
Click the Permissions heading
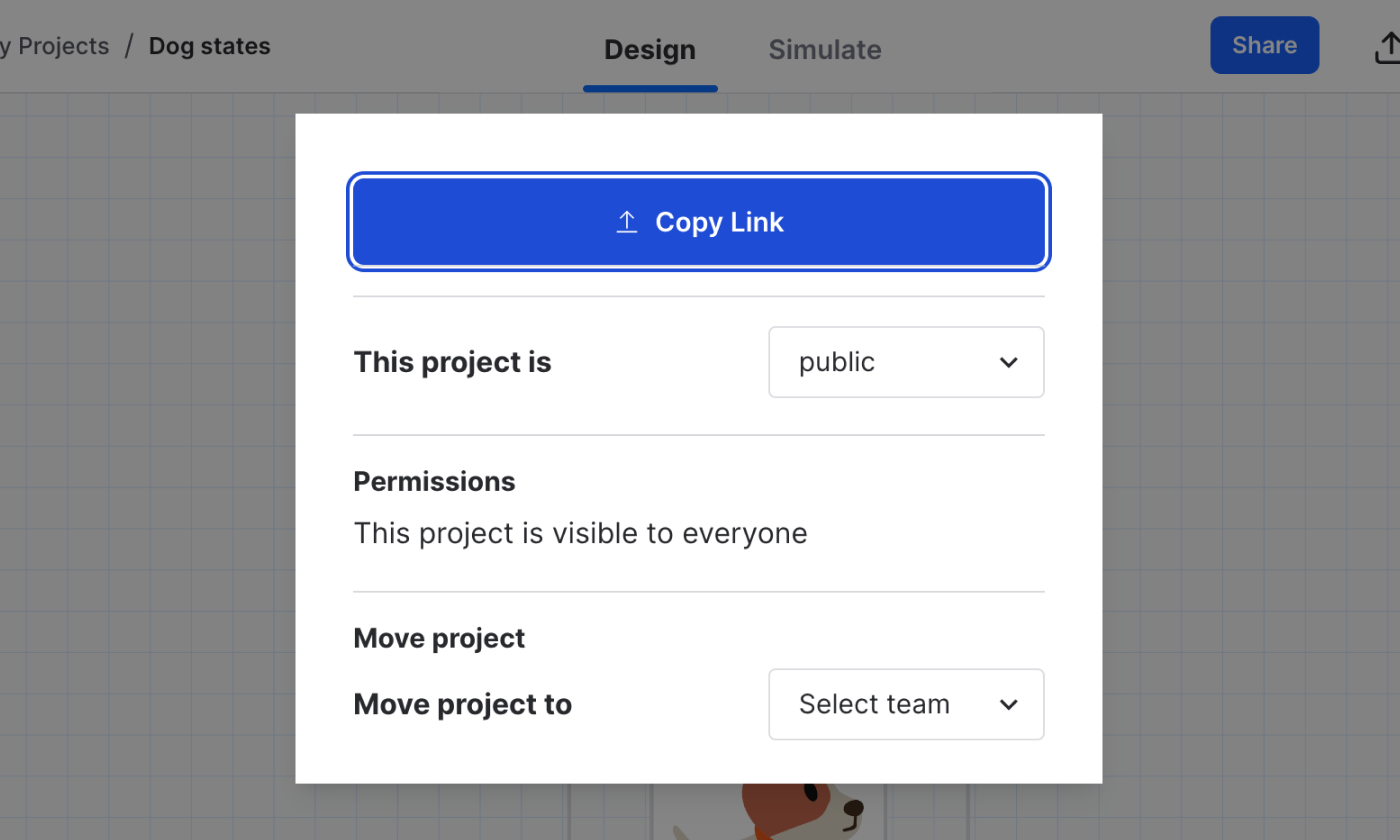[434, 481]
